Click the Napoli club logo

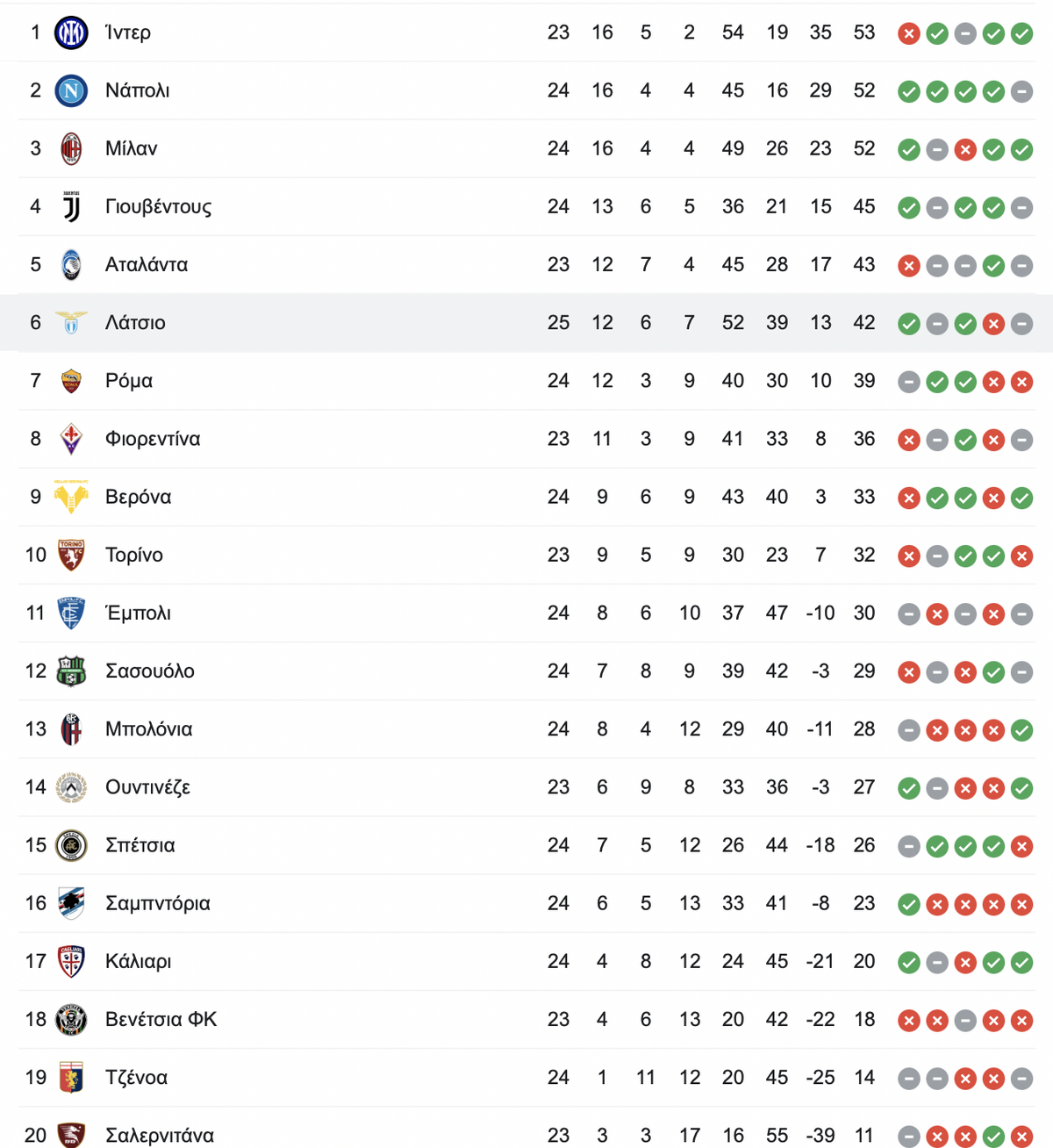pos(71,90)
